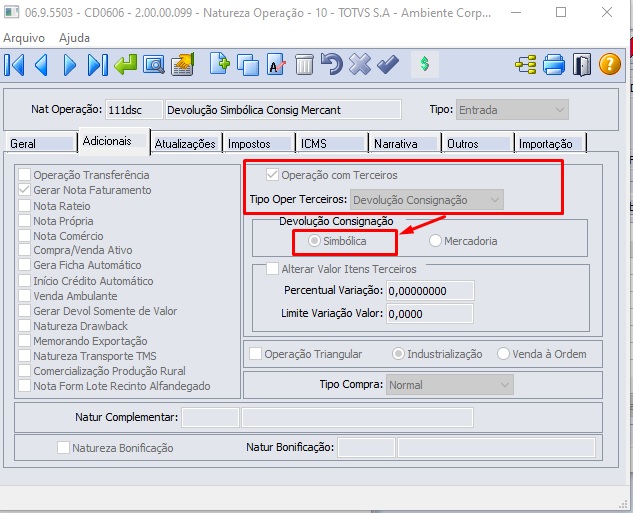Select the Simbólica radio button
This screenshot has height=513, width=633.
tap(314, 241)
